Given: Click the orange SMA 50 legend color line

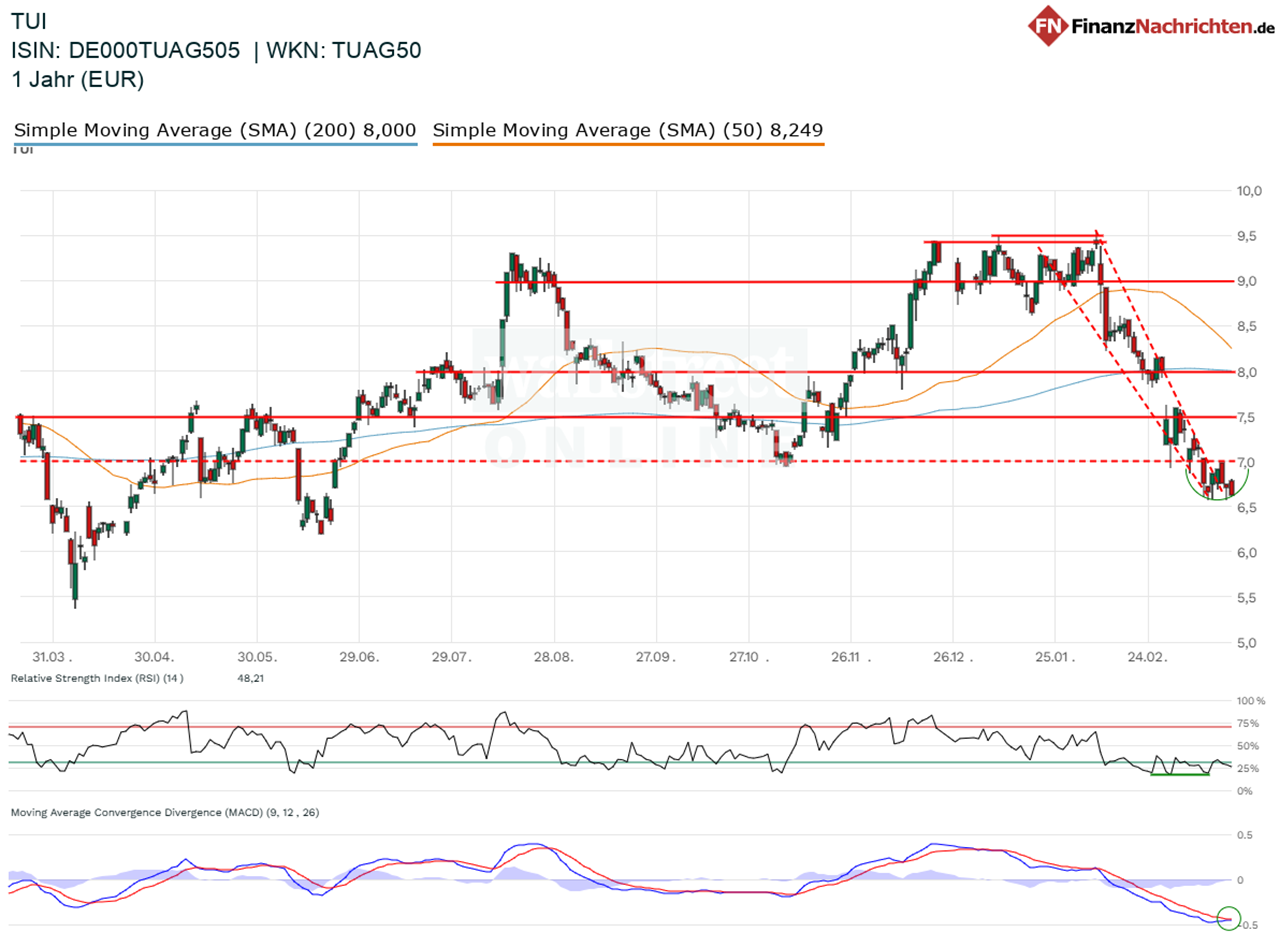Looking at the screenshot, I should (628, 145).
